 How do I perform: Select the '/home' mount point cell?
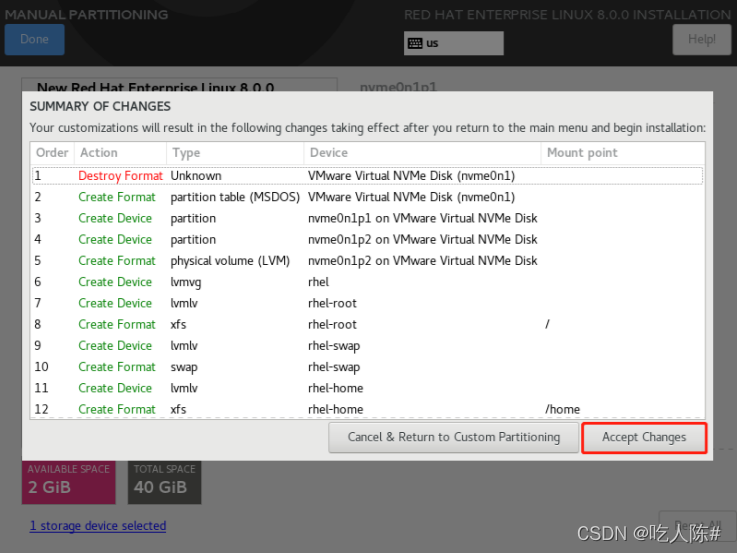point(562,409)
